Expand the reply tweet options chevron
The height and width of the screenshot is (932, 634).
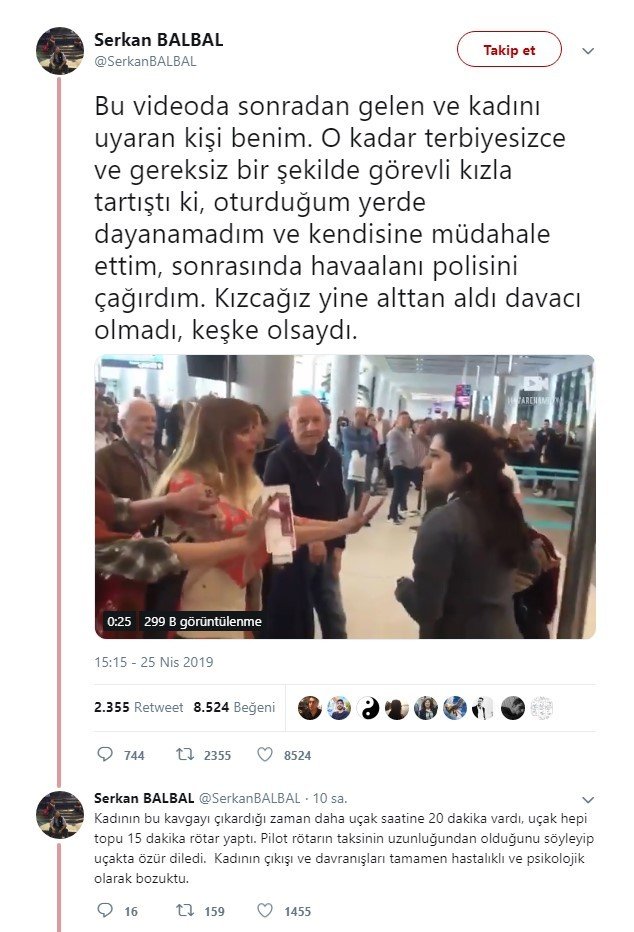tap(588, 799)
